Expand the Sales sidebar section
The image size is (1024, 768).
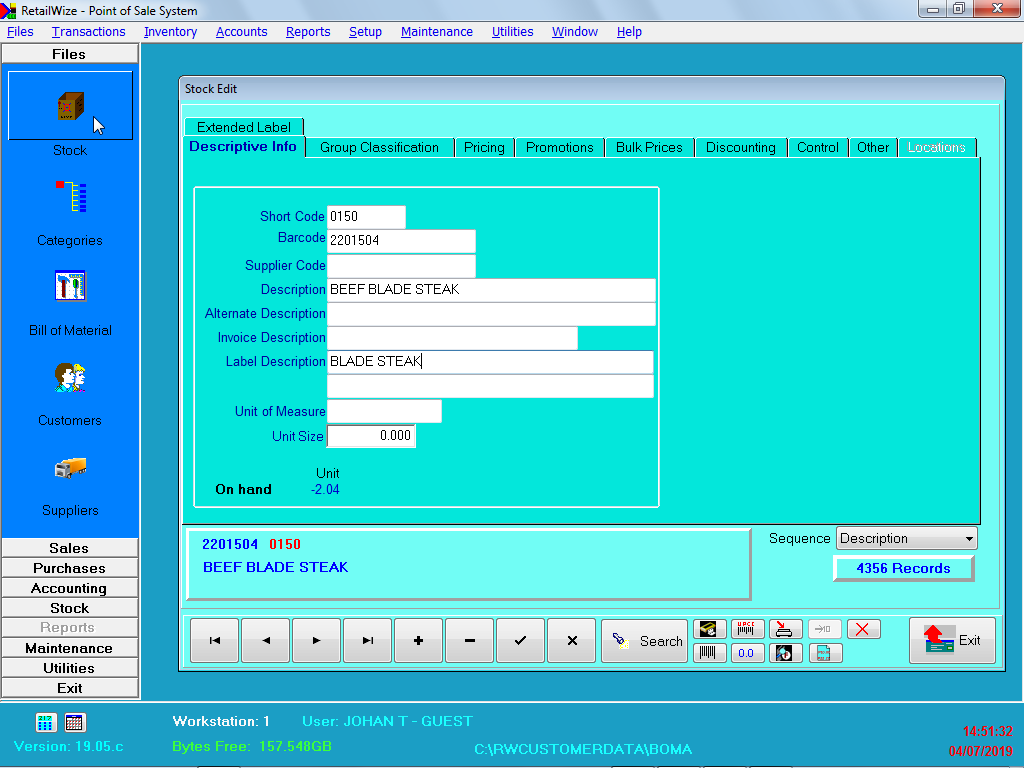[69, 548]
